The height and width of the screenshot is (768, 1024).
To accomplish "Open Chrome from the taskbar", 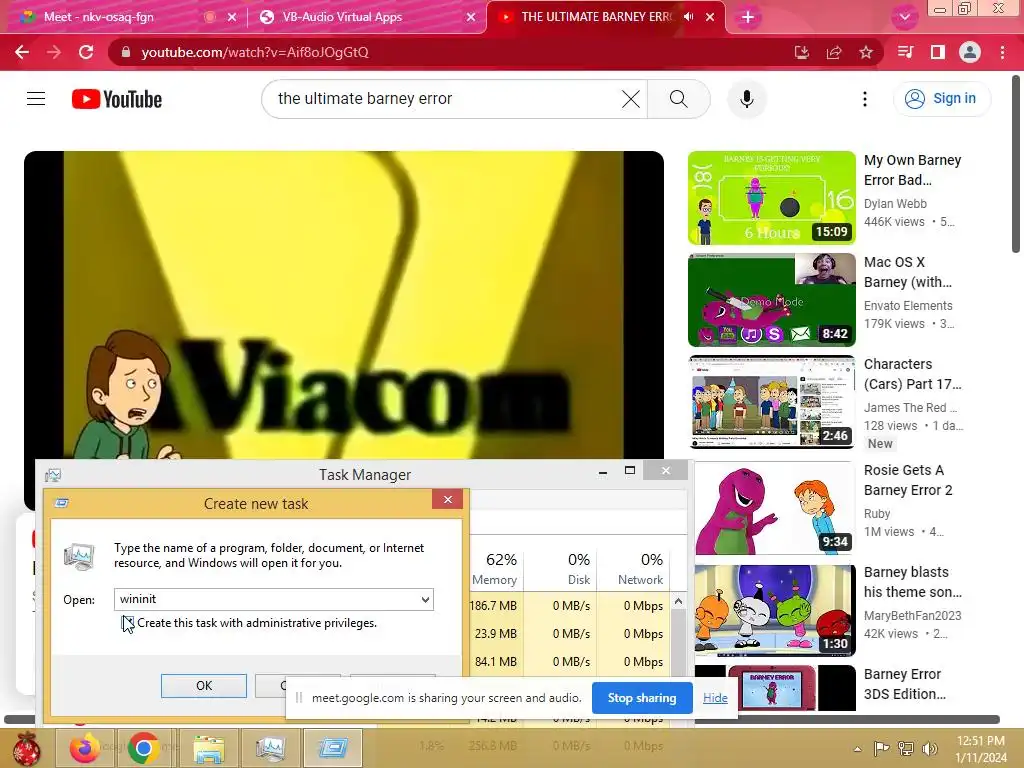I will pos(144,748).
